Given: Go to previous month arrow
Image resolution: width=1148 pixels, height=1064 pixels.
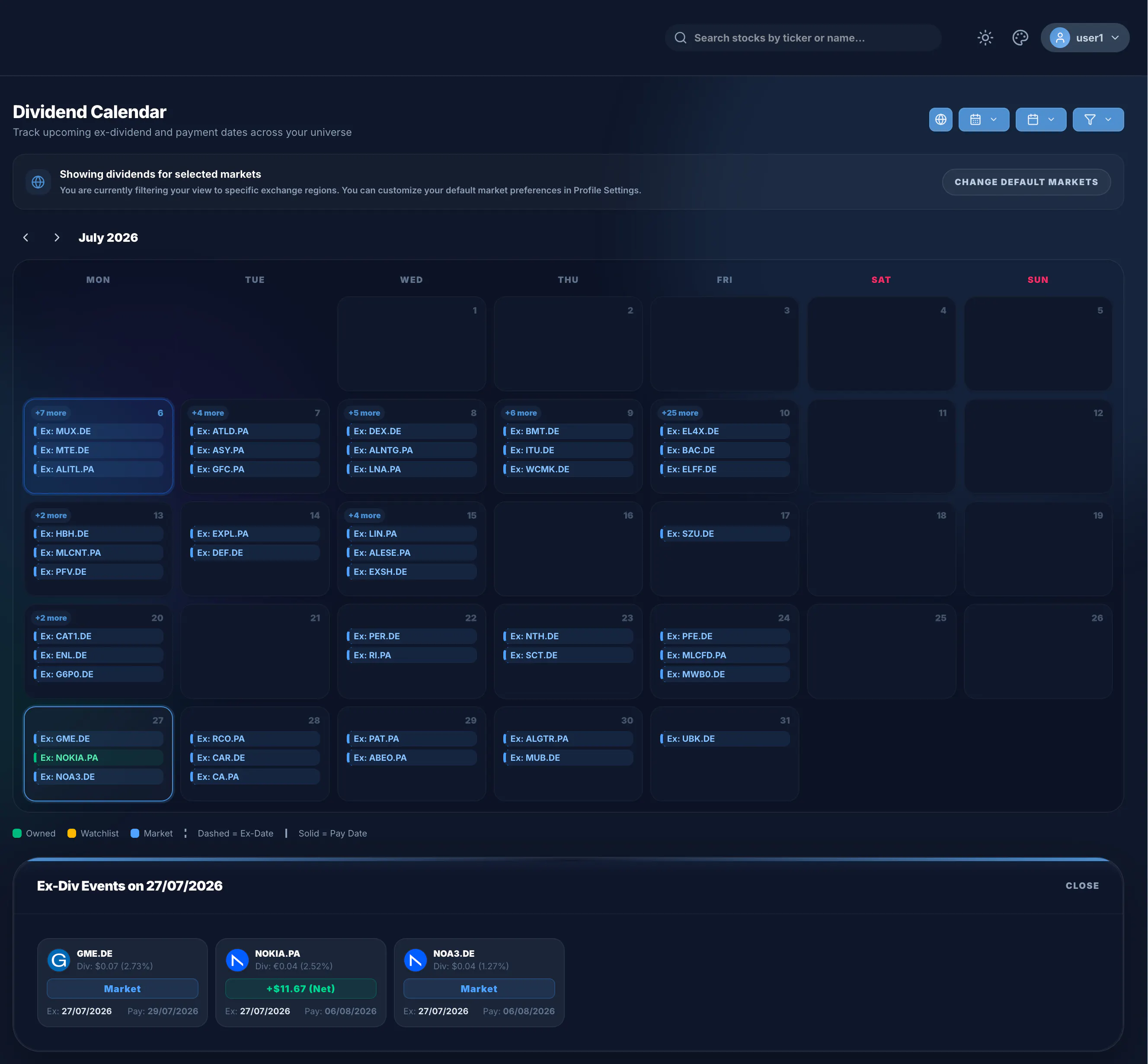Looking at the screenshot, I should coord(26,238).
